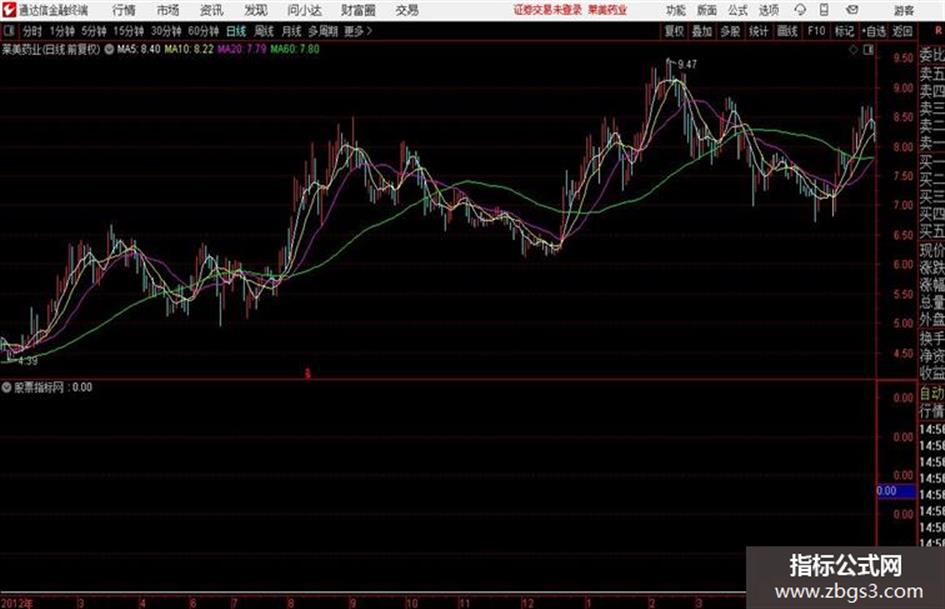The height and width of the screenshot is (609, 945).
Task: Open the 公式 menu
Action: coord(738,10)
